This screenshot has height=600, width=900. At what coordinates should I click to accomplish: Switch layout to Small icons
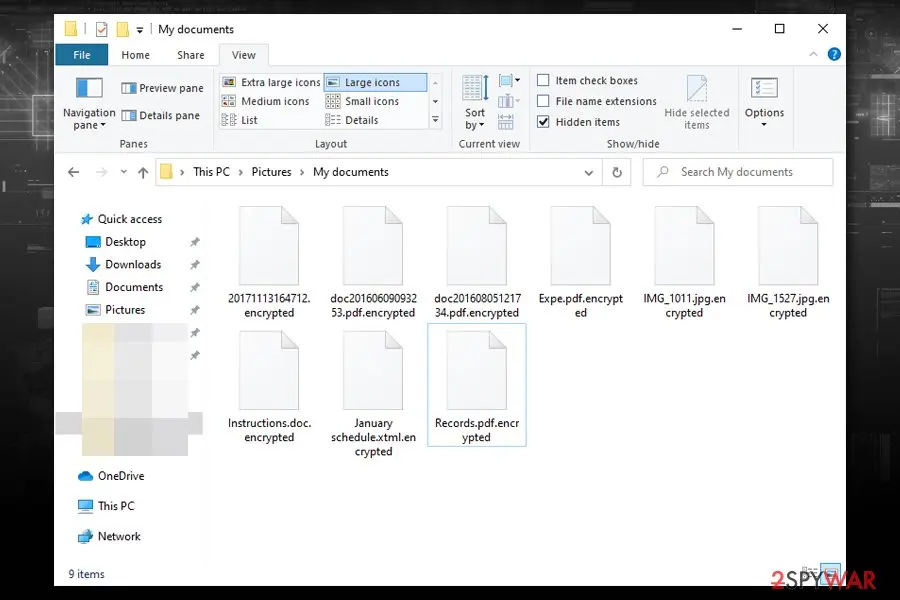[362, 101]
